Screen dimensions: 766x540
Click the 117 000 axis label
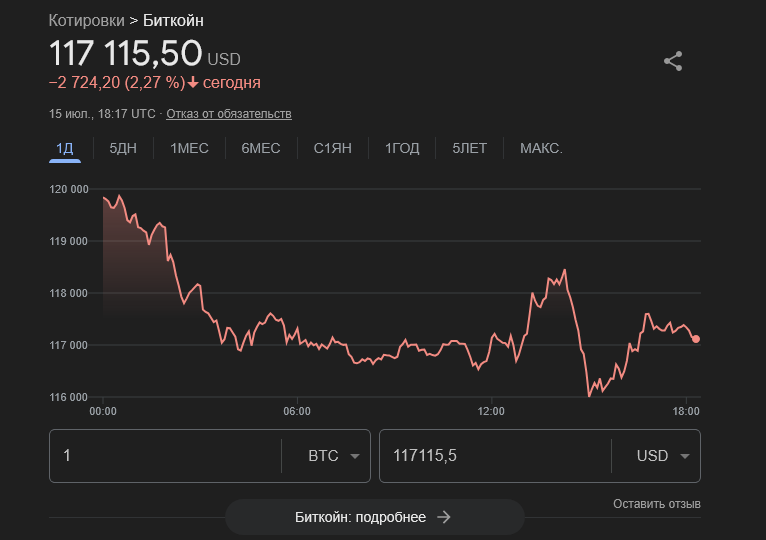coord(68,346)
